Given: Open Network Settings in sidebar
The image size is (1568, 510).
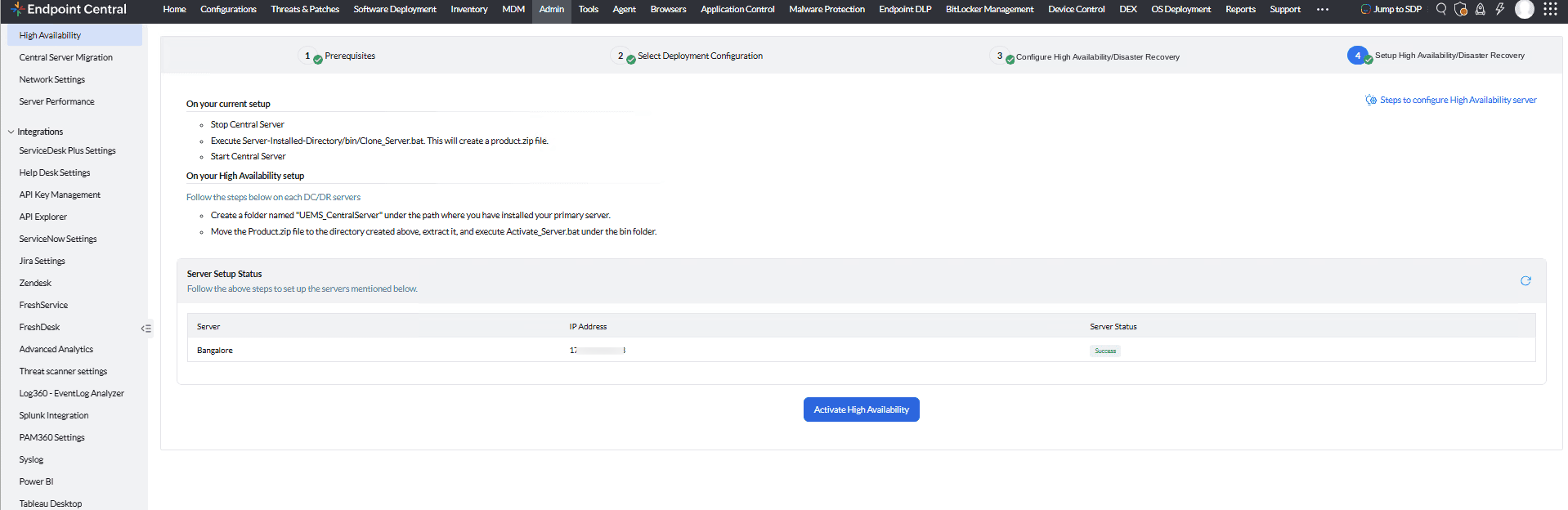Looking at the screenshot, I should point(52,79).
